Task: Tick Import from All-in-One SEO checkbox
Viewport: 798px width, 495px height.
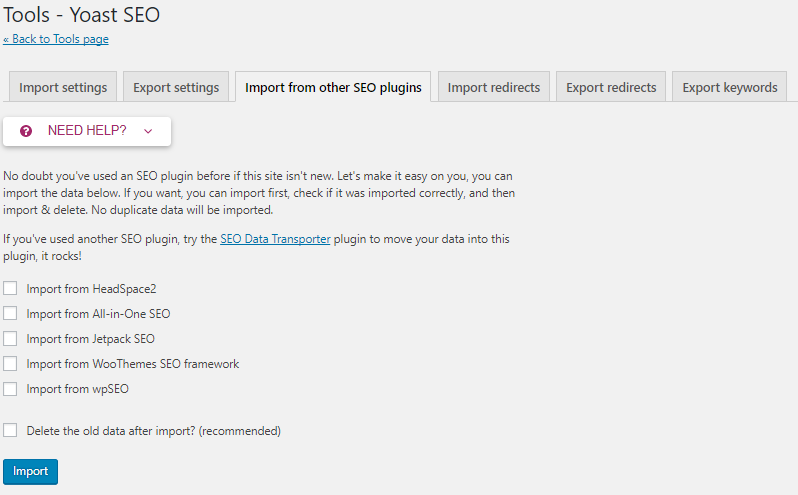Action: [10, 313]
